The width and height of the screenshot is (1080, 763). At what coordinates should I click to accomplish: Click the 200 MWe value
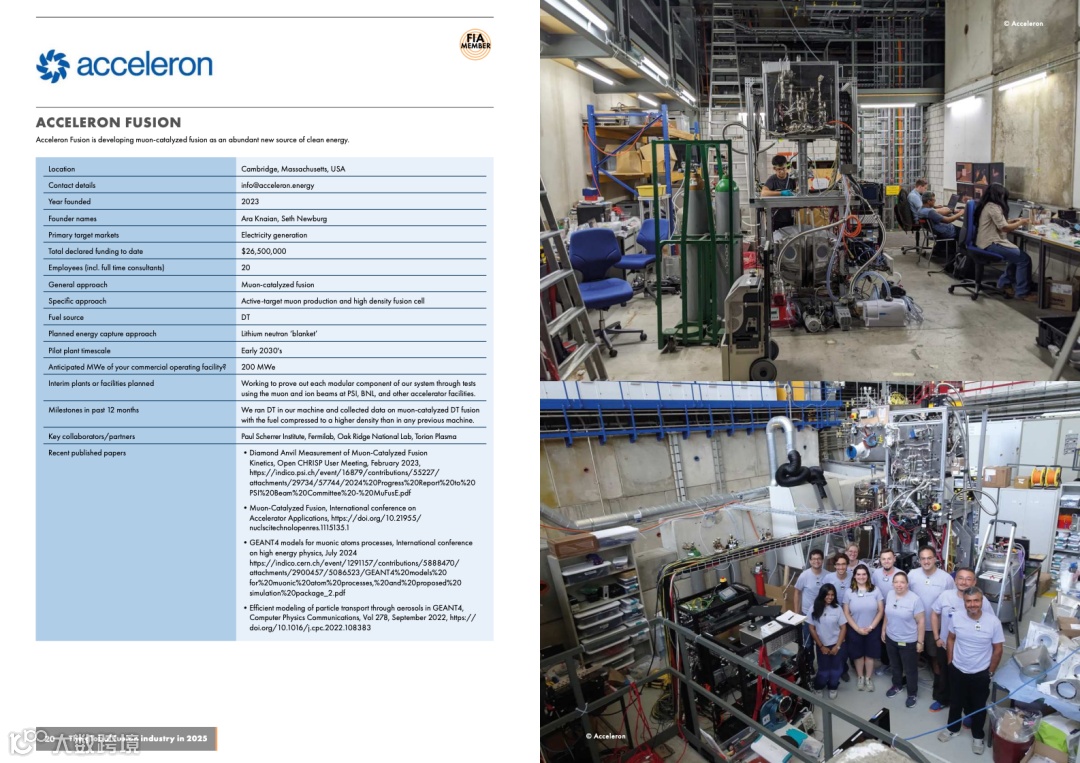pos(258,367)
